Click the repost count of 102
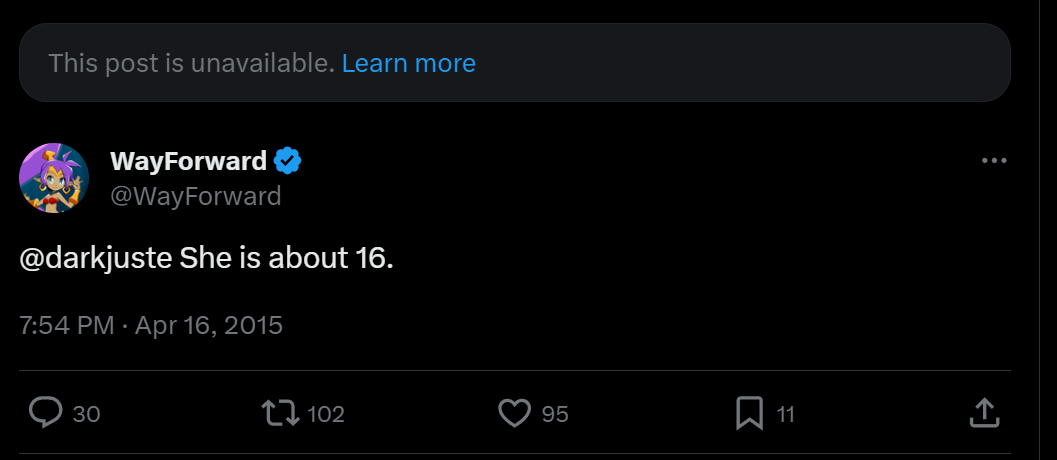The height and width of the screenshot is (460, 1057). point(326,414)
